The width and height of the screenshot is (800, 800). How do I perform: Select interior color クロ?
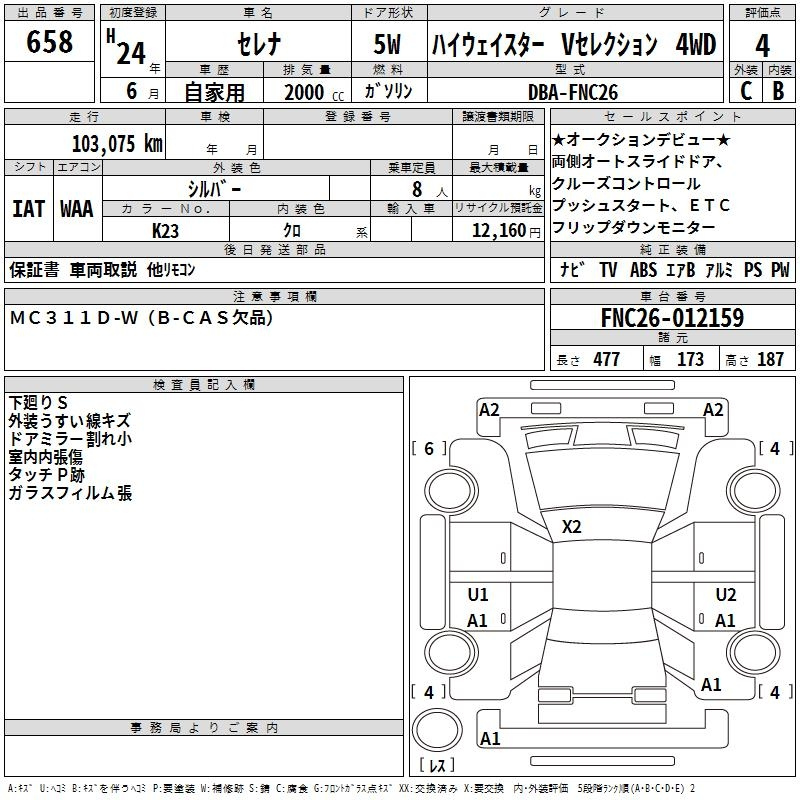[292, 230]
